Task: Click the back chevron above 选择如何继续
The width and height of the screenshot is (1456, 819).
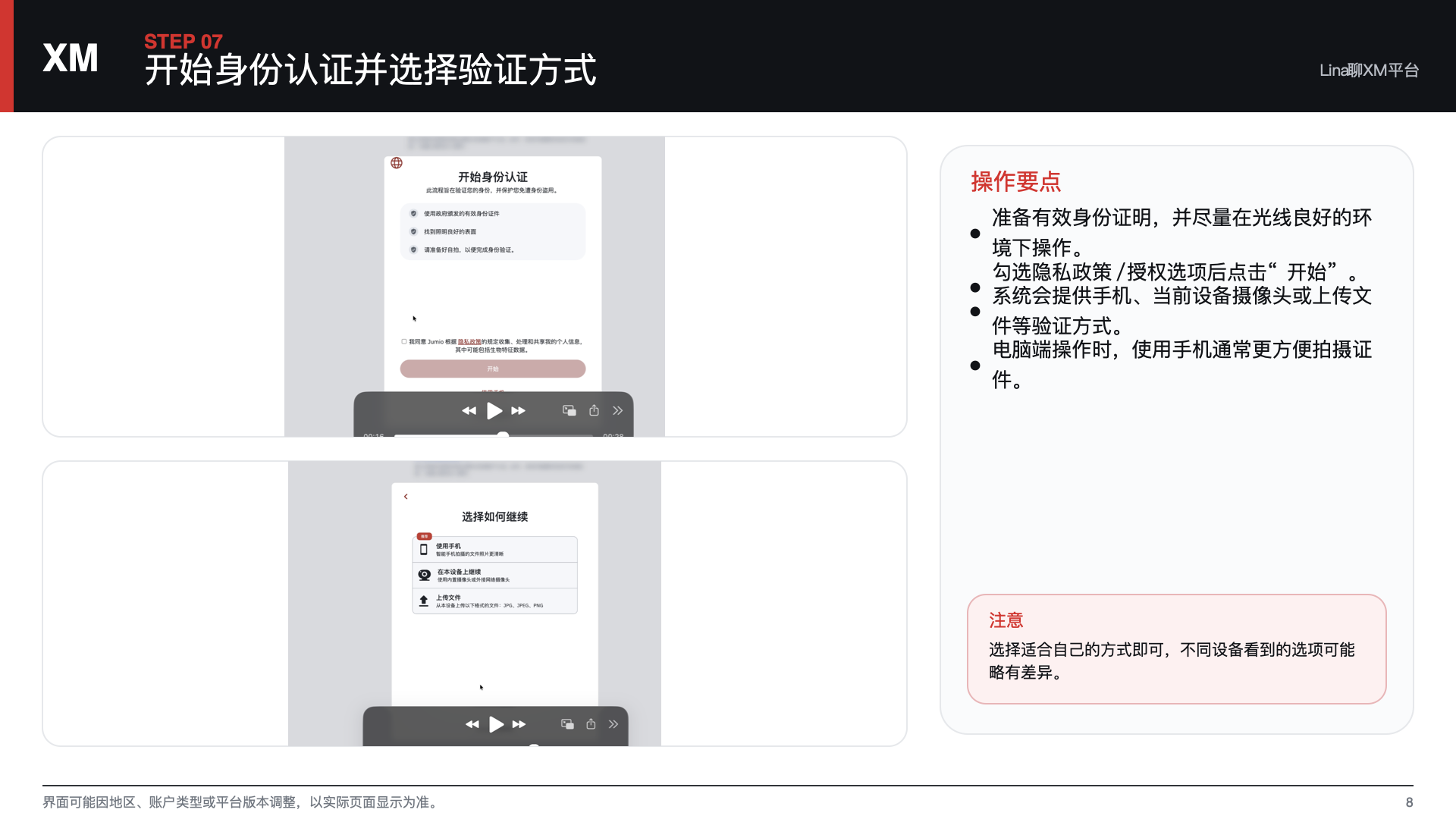Action: 406,497
